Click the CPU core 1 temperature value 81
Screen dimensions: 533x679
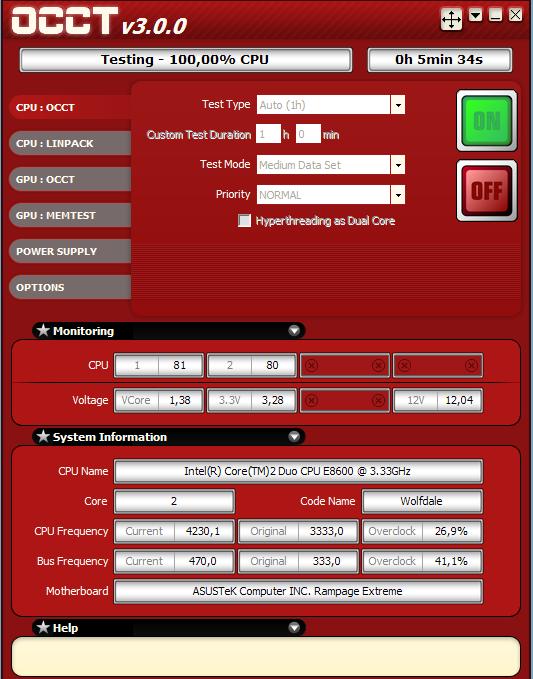180,365
